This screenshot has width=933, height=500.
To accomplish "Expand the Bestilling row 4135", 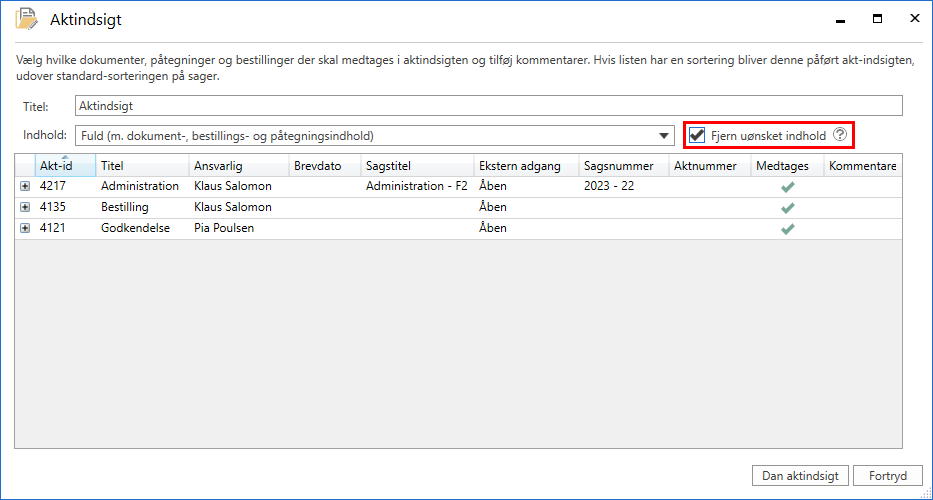I will pos(25,208).
